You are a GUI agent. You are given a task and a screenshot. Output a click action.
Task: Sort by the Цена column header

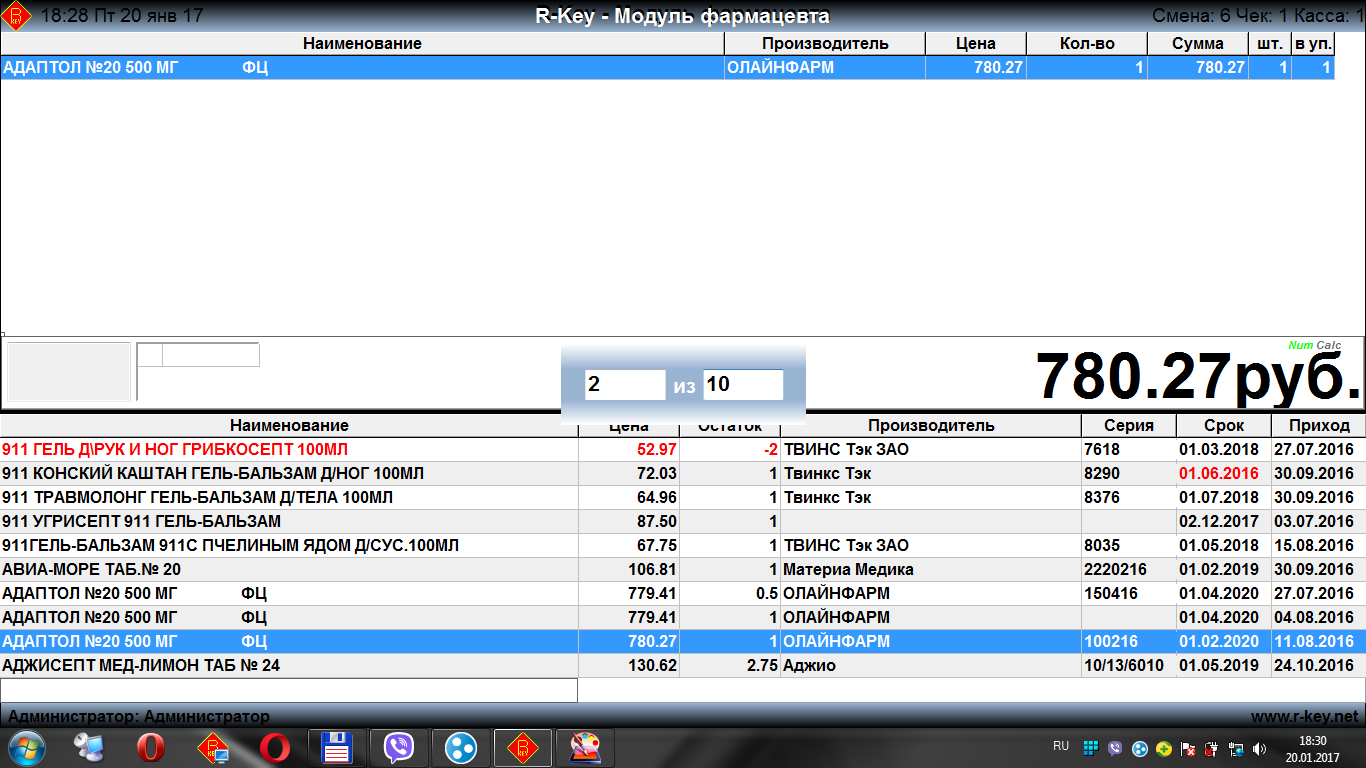point(630,424)
